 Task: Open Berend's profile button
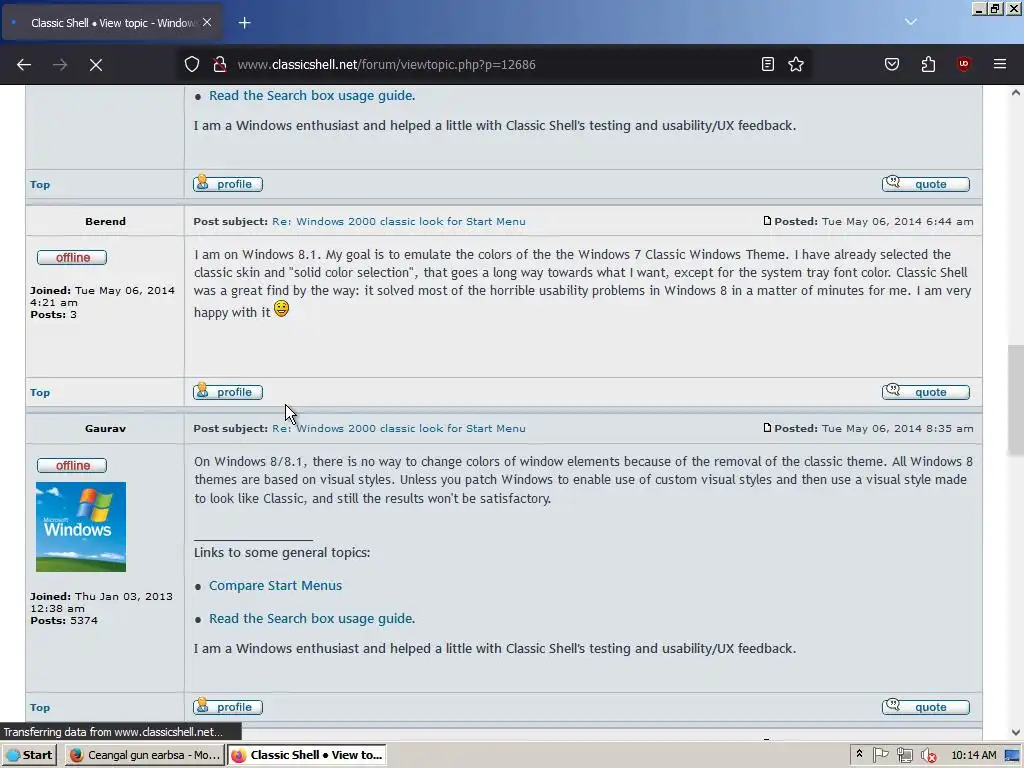click(228, 392)
